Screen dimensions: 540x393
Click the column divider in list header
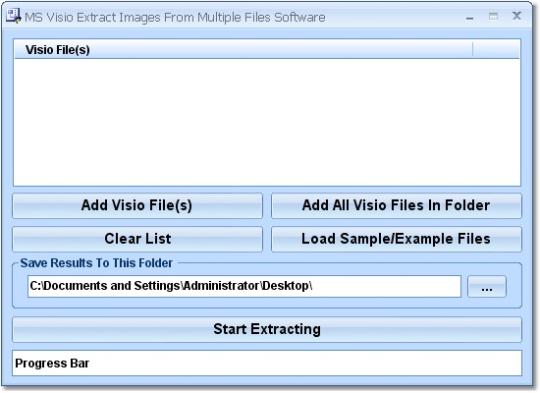(473, 50)
